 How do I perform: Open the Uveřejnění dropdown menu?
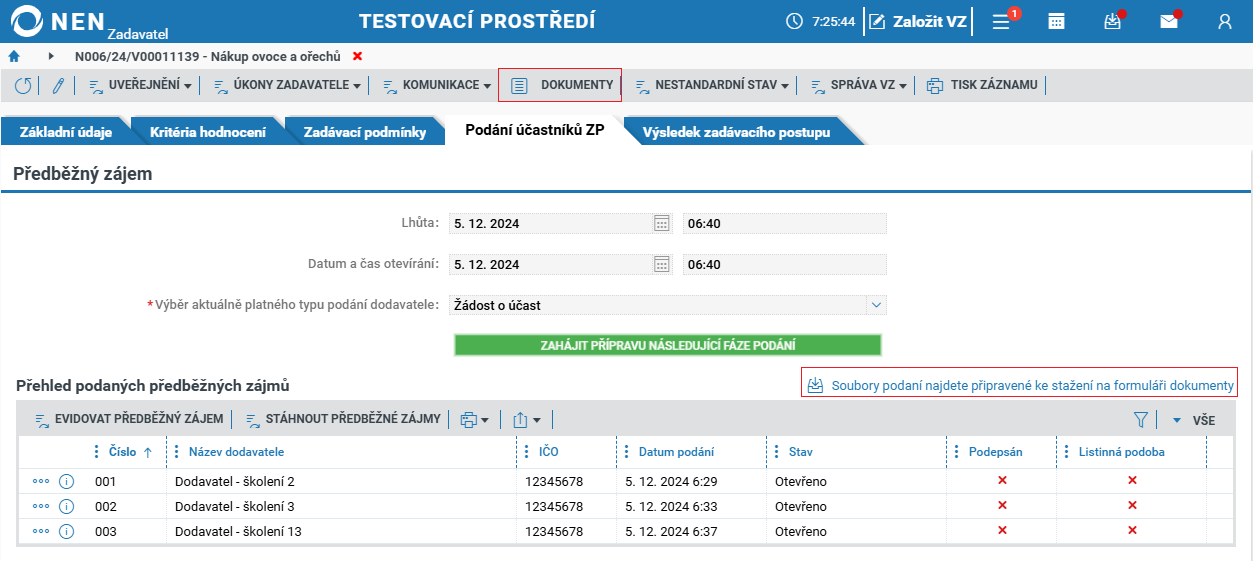pos(140,85)
